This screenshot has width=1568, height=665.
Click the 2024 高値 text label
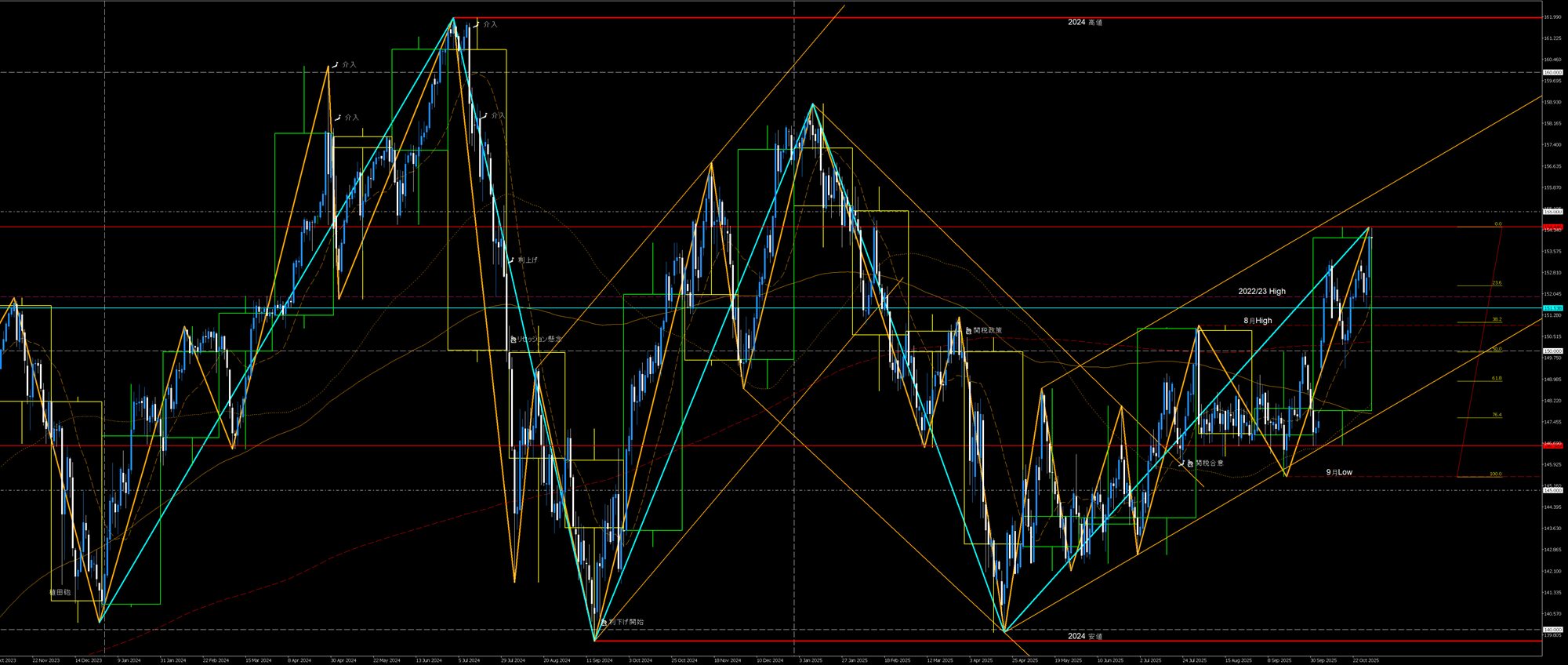point(1084,23)
